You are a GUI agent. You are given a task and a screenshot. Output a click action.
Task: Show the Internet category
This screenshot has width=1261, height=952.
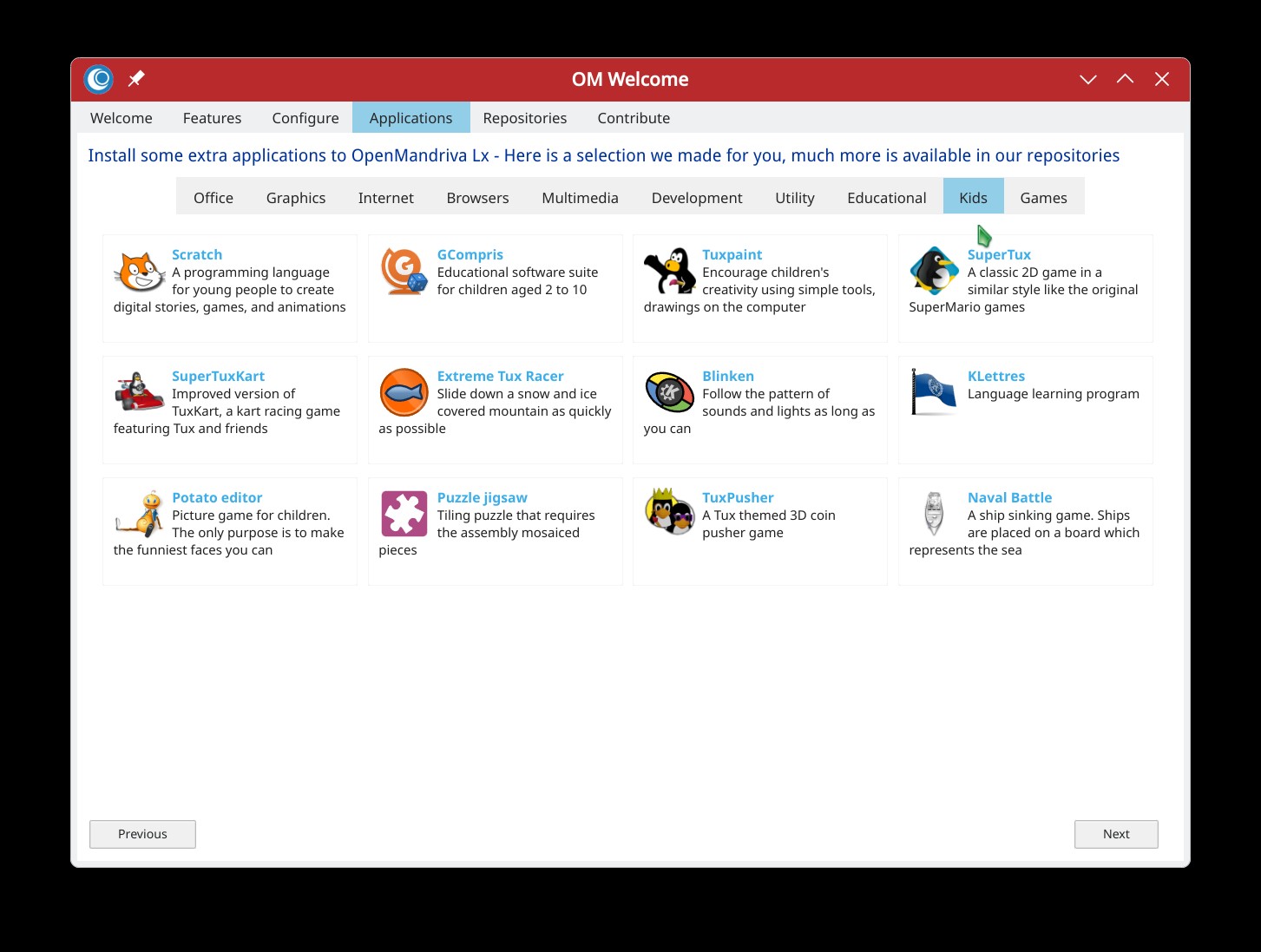pyautogui.click(x=386, y=198)
